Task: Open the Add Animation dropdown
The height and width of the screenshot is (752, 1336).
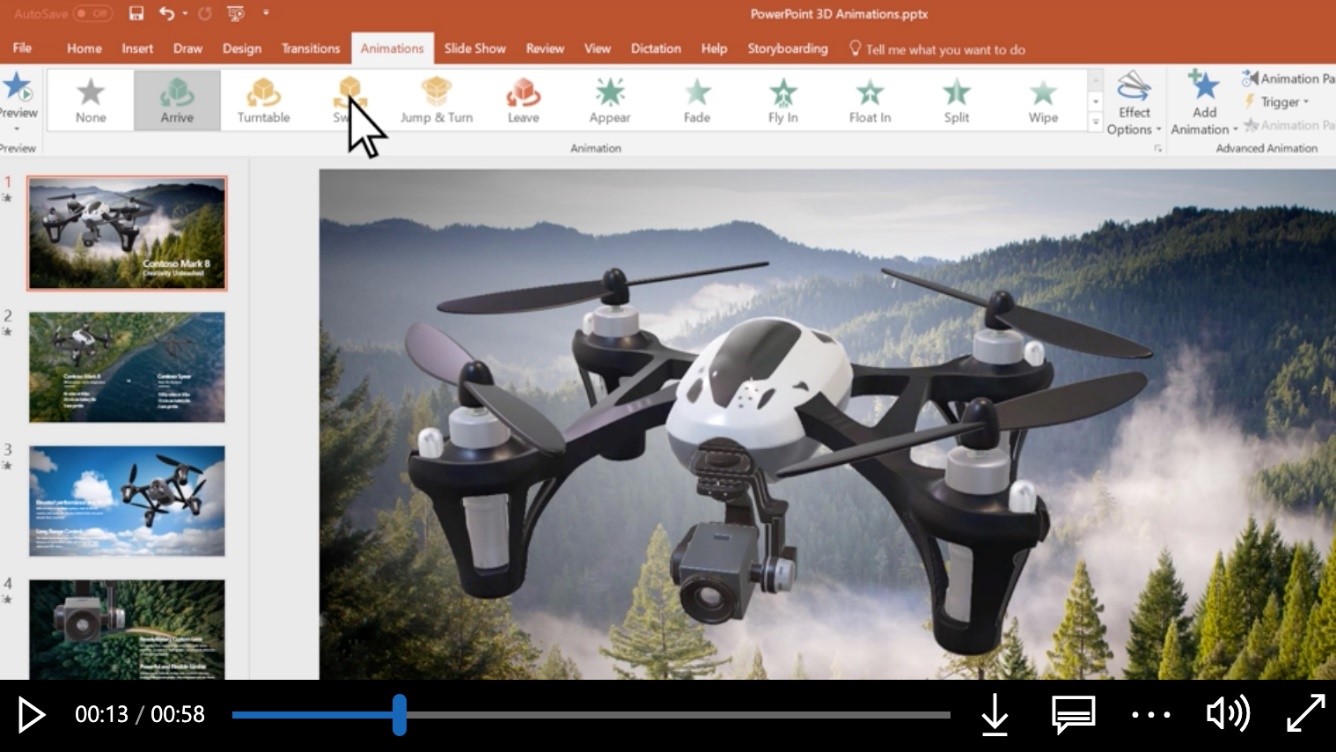Action: tap(1204, 103)
